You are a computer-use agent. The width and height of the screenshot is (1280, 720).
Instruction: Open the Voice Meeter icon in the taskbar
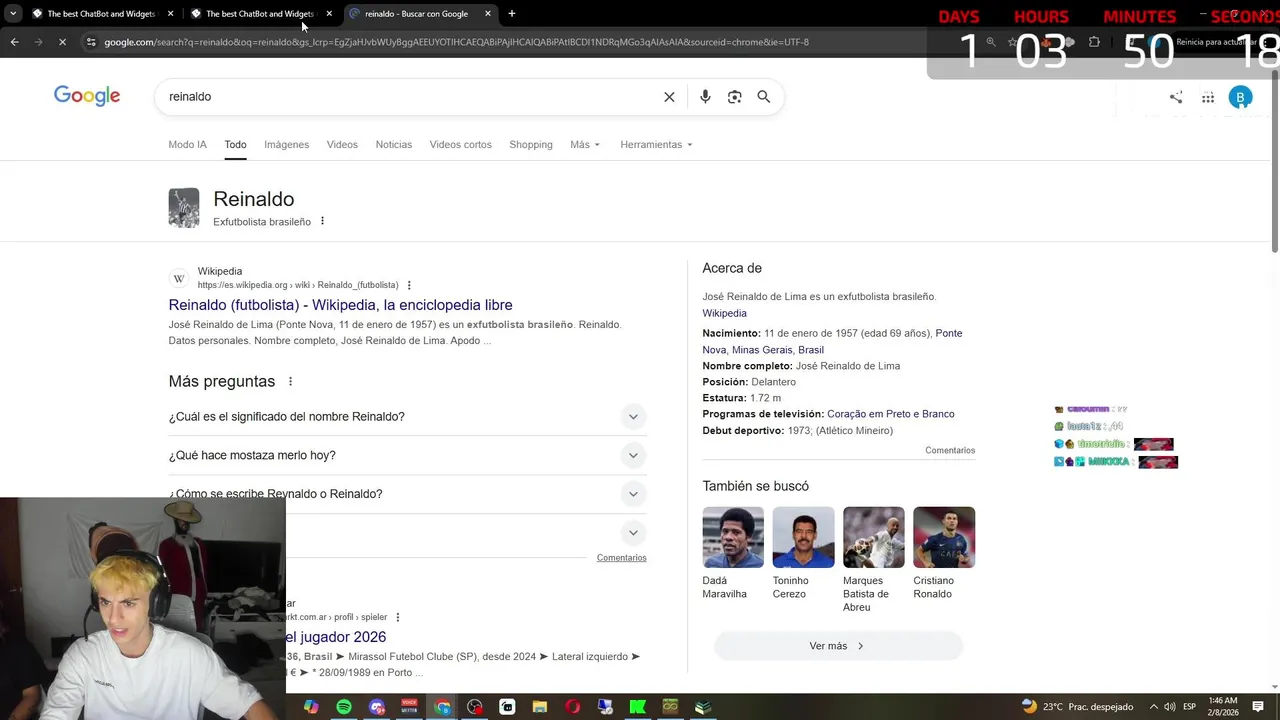click(409, 707)
